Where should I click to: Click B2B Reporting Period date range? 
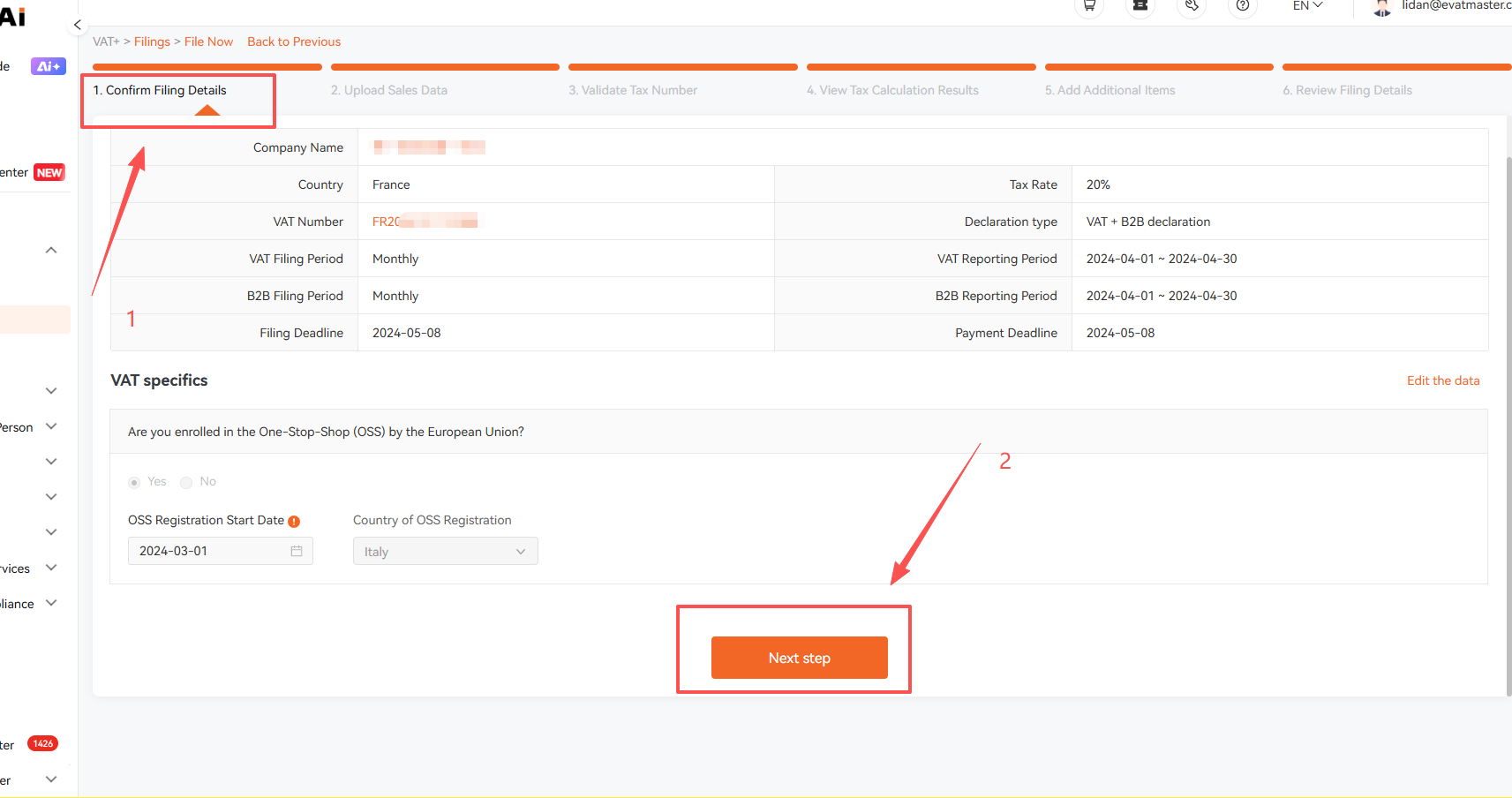click(1162, 296)
